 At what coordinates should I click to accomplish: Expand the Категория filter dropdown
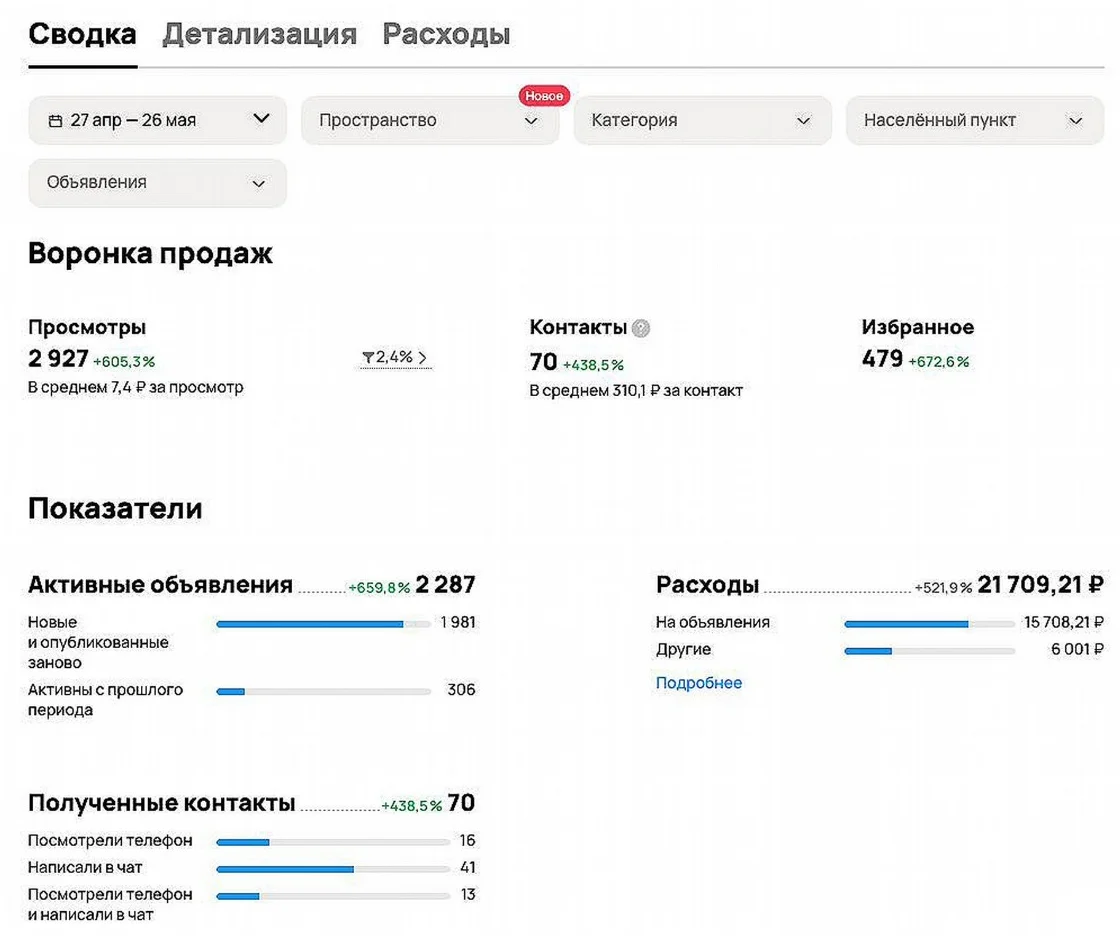(x=703, y=120)
